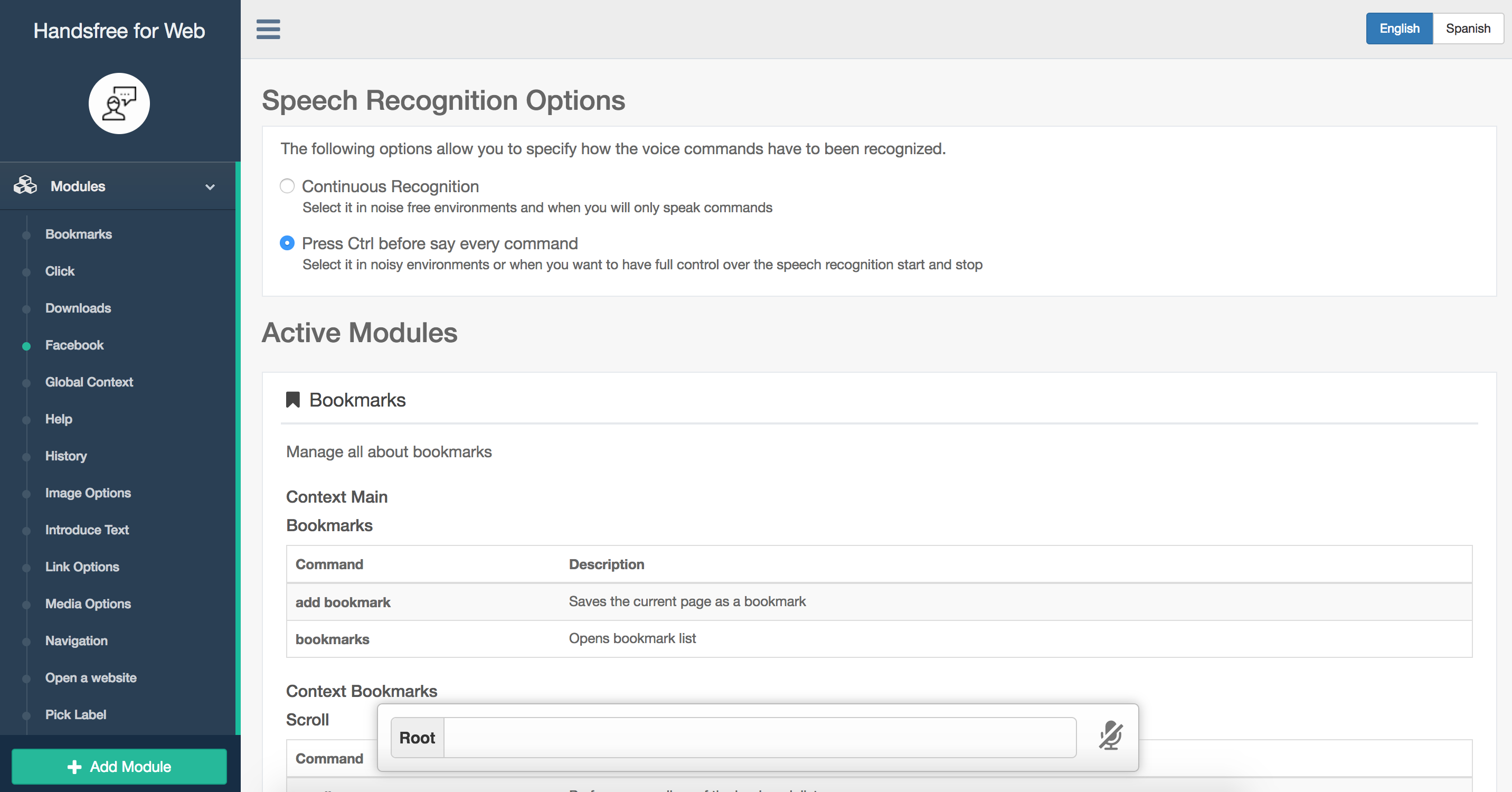This screenshot has width=1512, height=792.
Task: Switch to English language tab
Action: pyautogui.click(x=1398, y=28)
